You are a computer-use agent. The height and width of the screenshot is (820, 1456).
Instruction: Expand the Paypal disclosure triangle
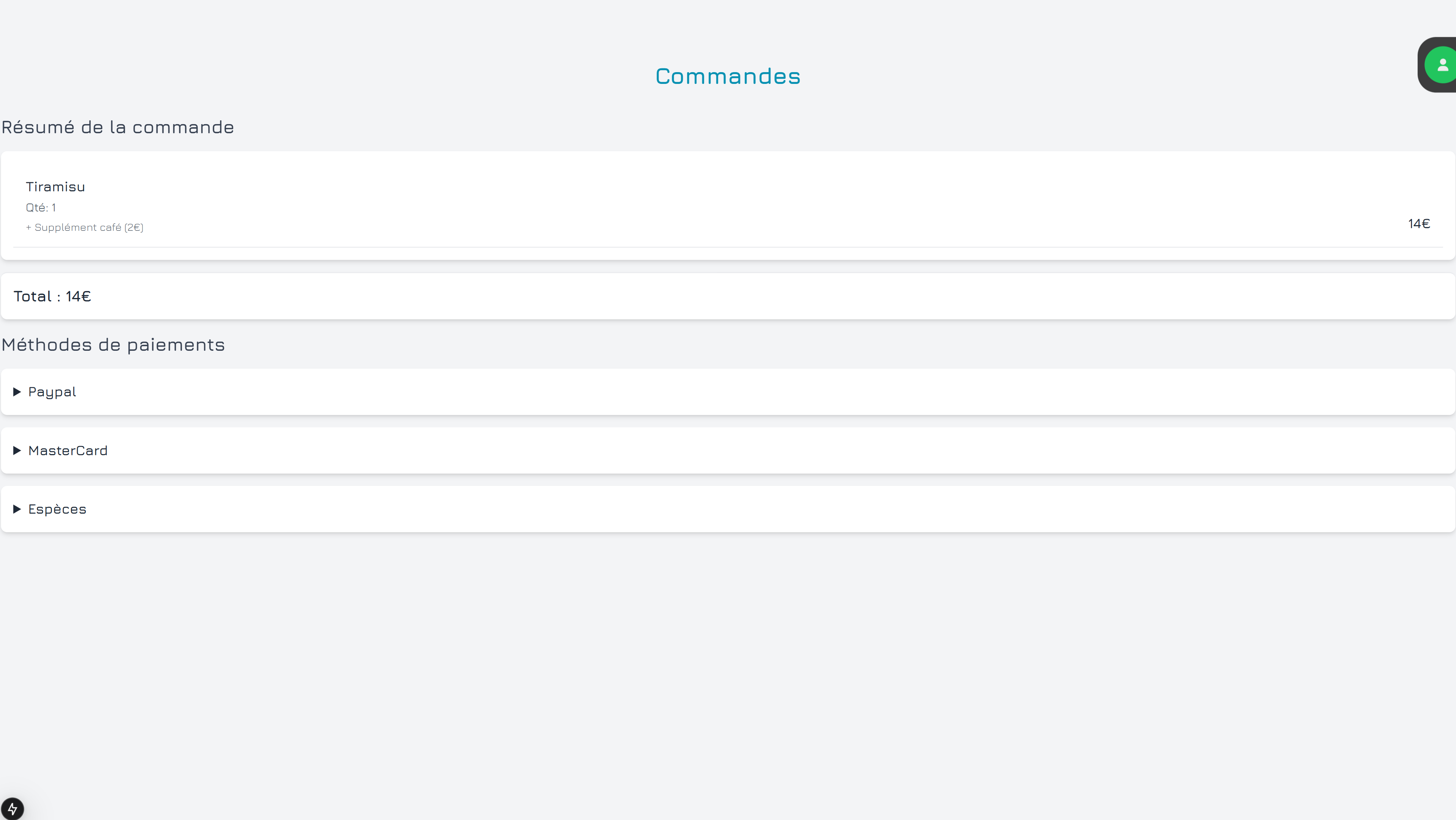tap(17, 392)
